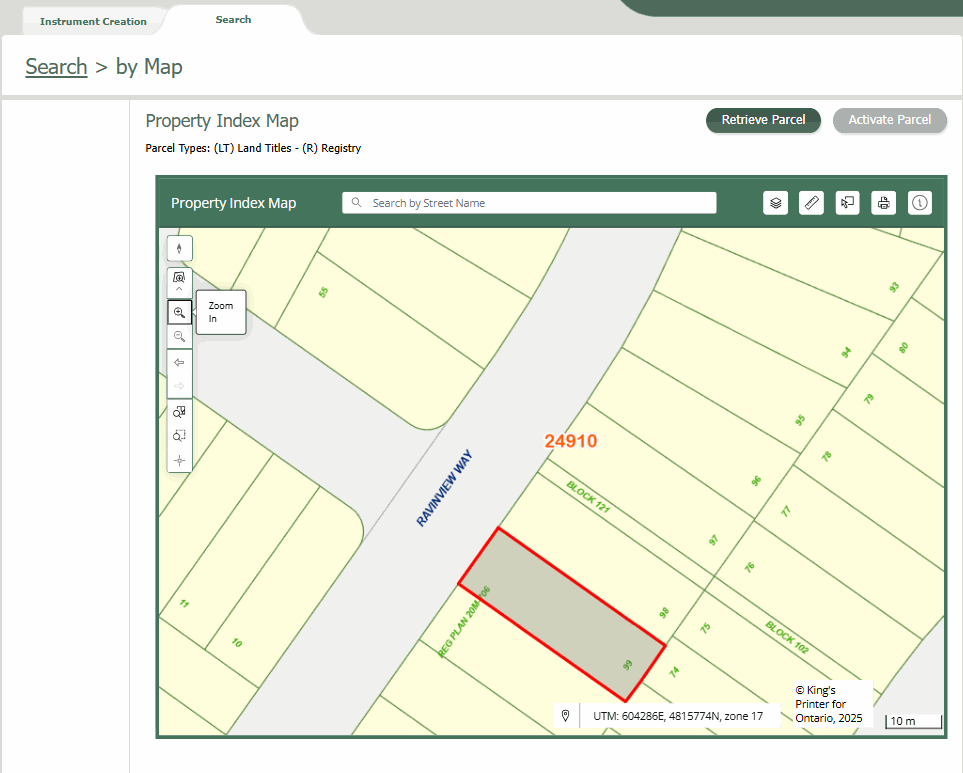Click parcel label 98

tap(664, 612)
